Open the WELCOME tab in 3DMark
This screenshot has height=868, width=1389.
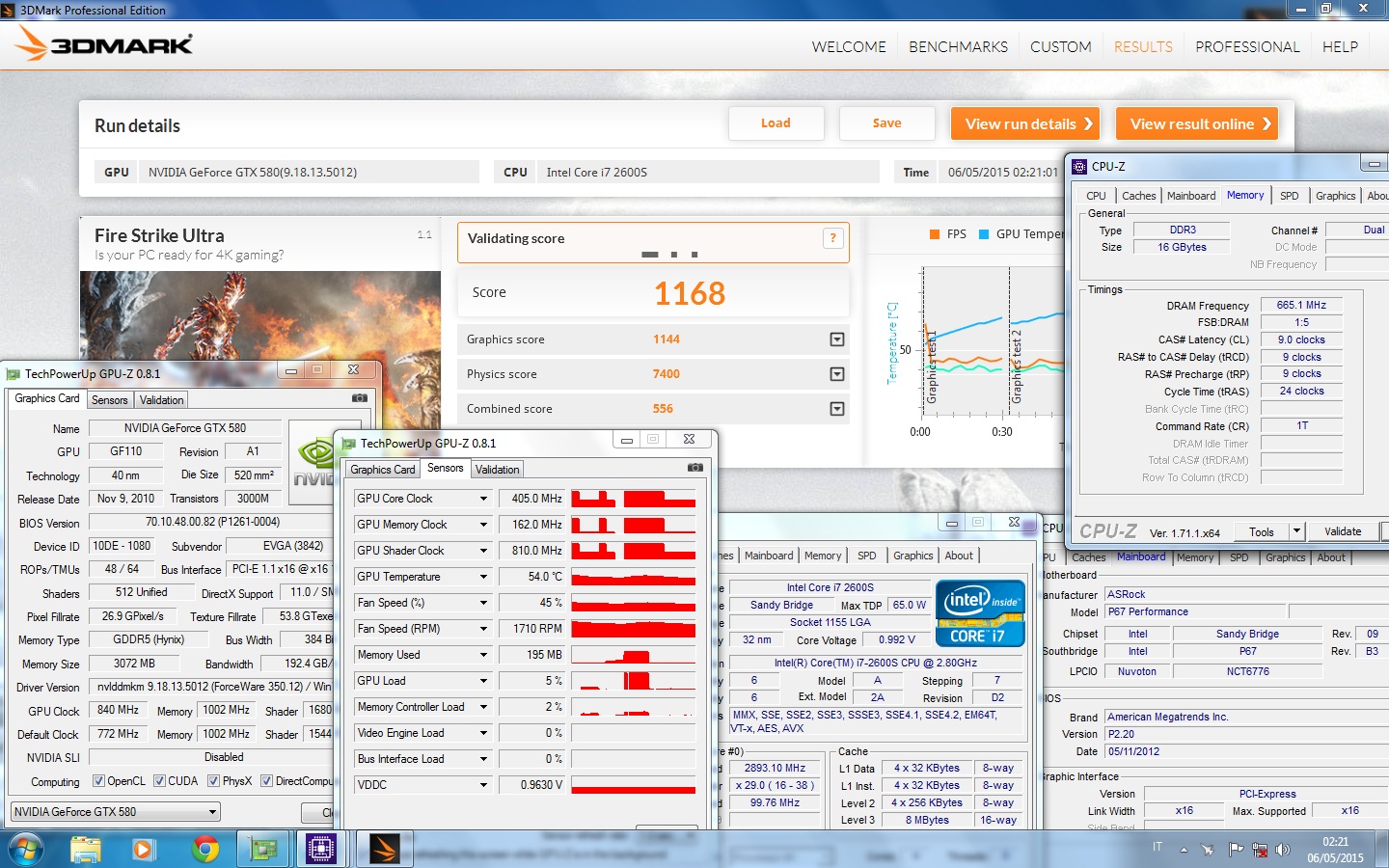(849, 46)
